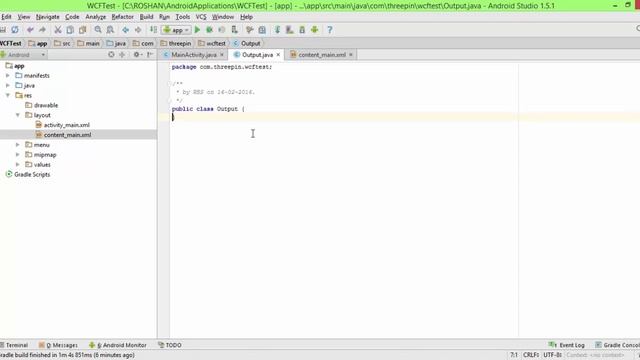The width and height of the screenshot is (640, 360).
Task: Open the Run menu
Action: click(x=164, y=17)
